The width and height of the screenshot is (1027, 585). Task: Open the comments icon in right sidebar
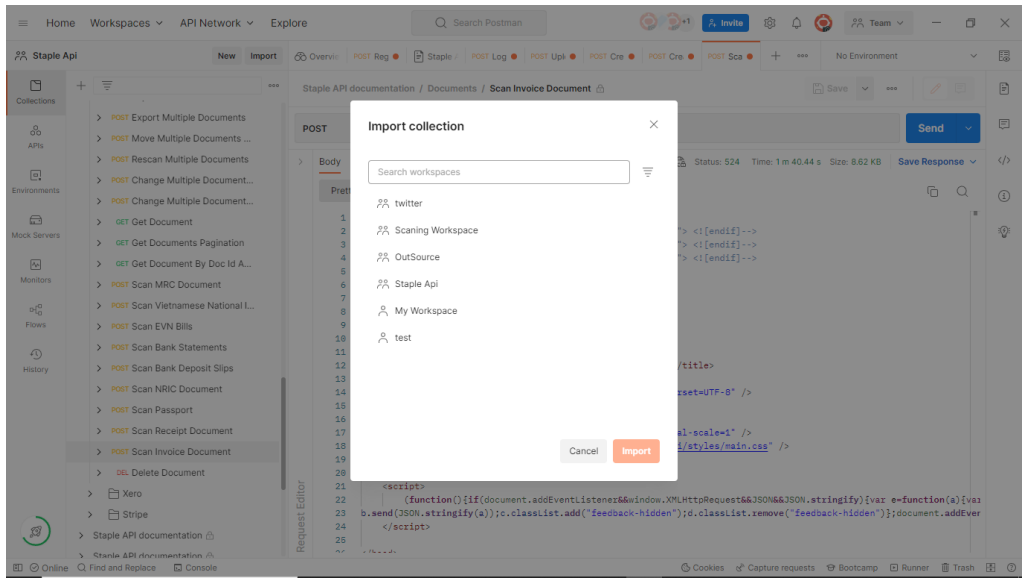pos(1004,124)
